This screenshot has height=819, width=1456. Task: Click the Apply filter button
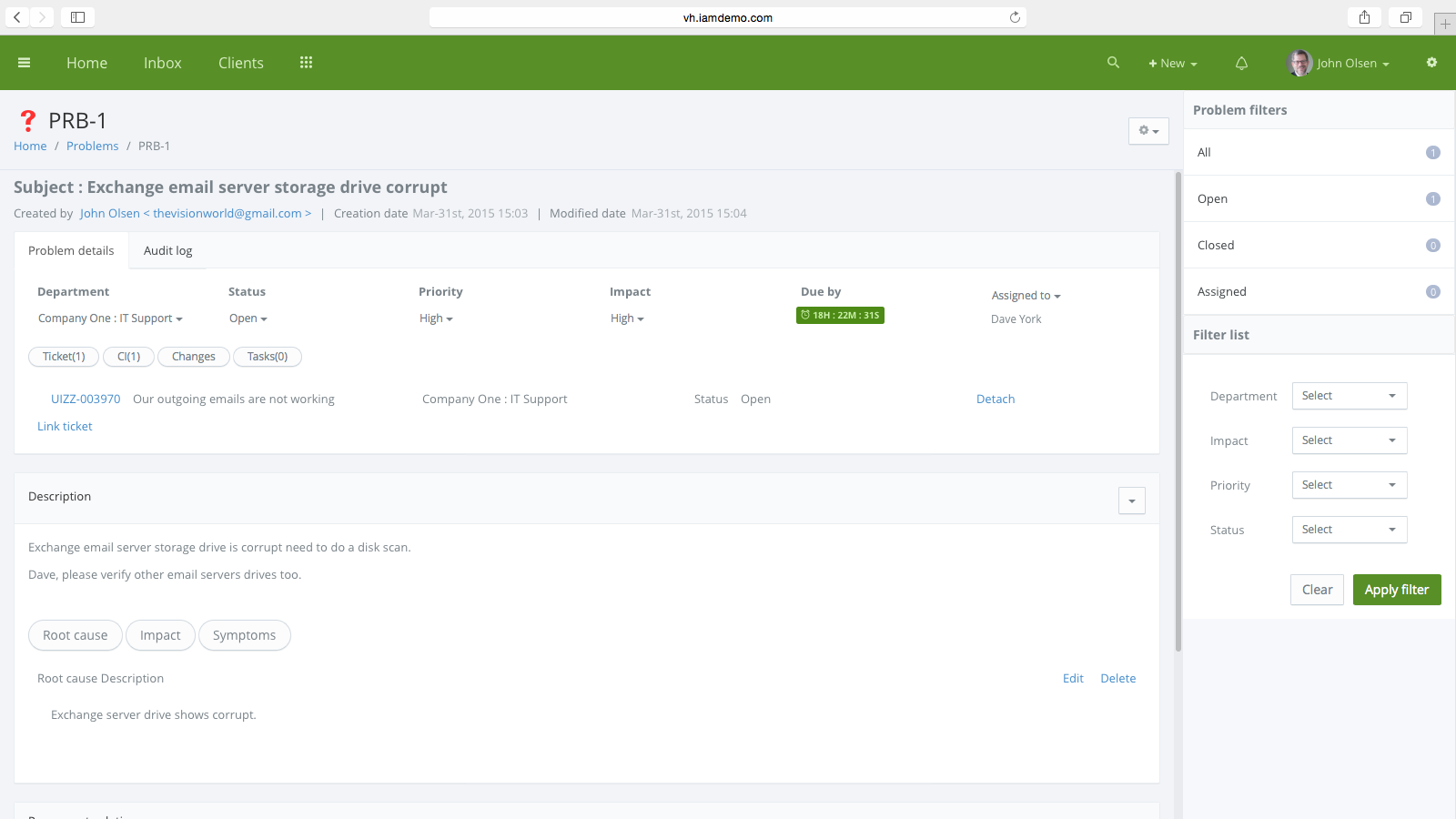[1397, 590]
